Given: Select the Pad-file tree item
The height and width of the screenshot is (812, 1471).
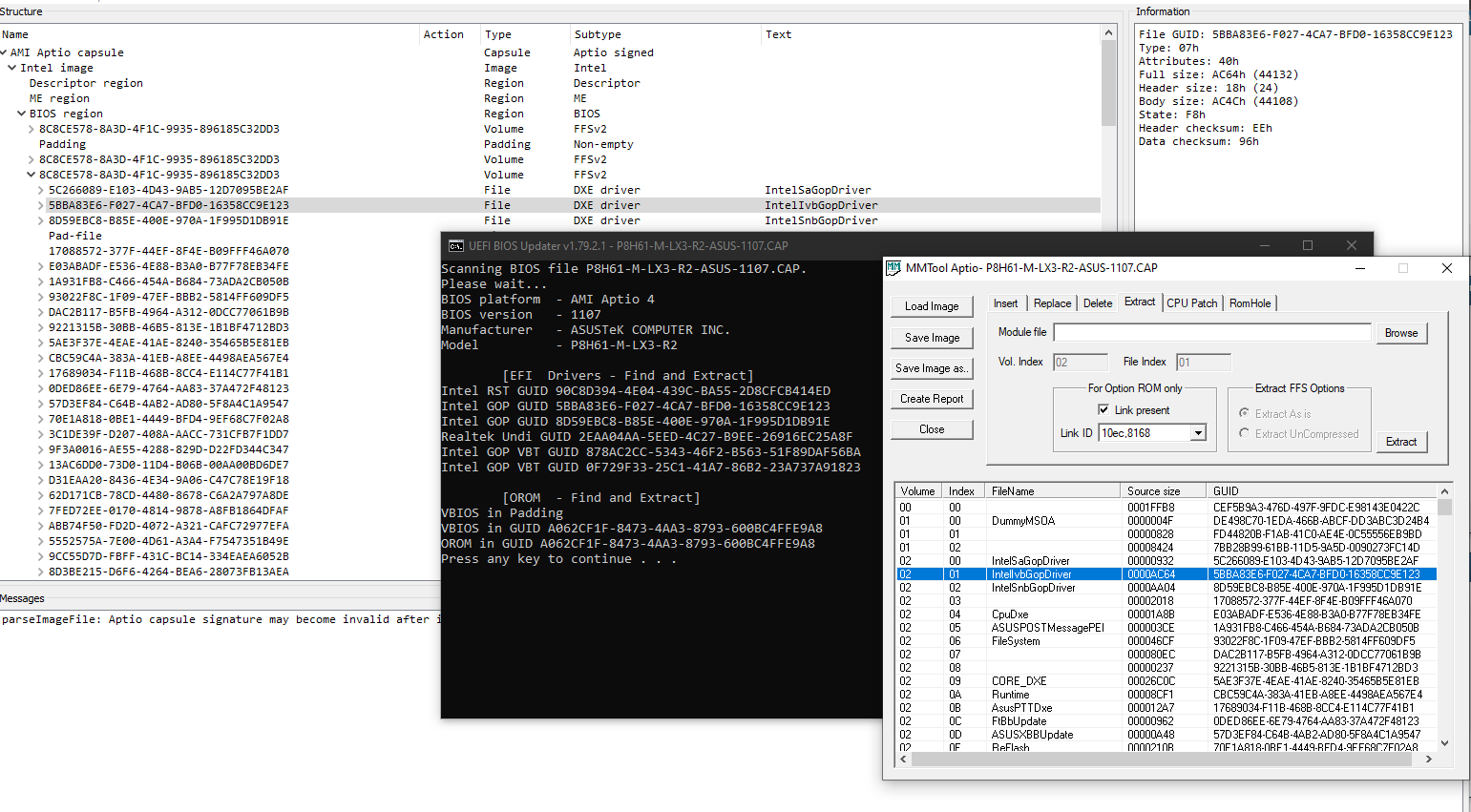Looking at the screenshot, I should pos(74,236).
